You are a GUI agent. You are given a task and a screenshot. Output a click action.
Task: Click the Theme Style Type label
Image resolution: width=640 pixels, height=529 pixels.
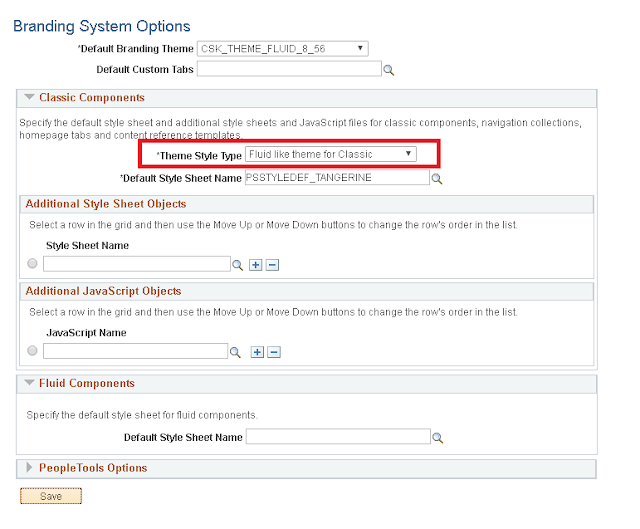[199, 156]
